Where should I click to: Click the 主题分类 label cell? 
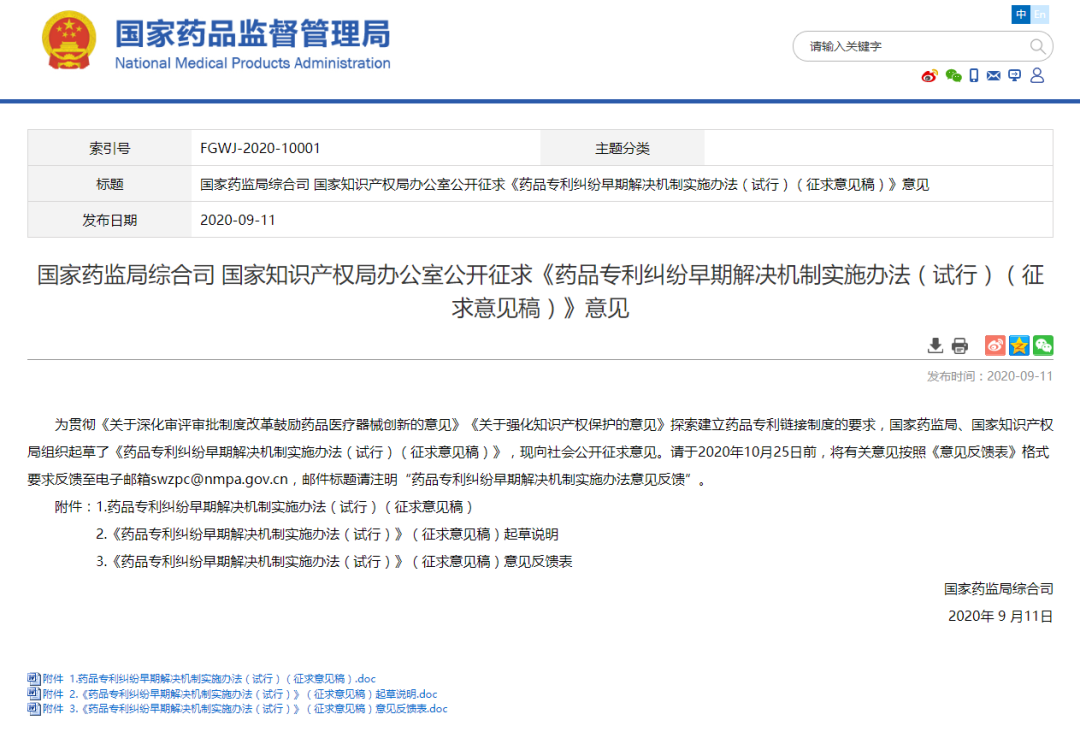click(x=623, y=148)
